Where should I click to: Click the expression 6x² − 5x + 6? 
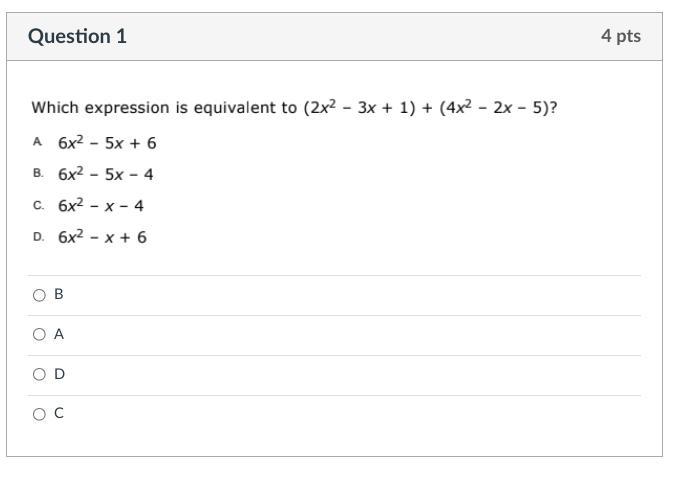(x=107, y=143)
